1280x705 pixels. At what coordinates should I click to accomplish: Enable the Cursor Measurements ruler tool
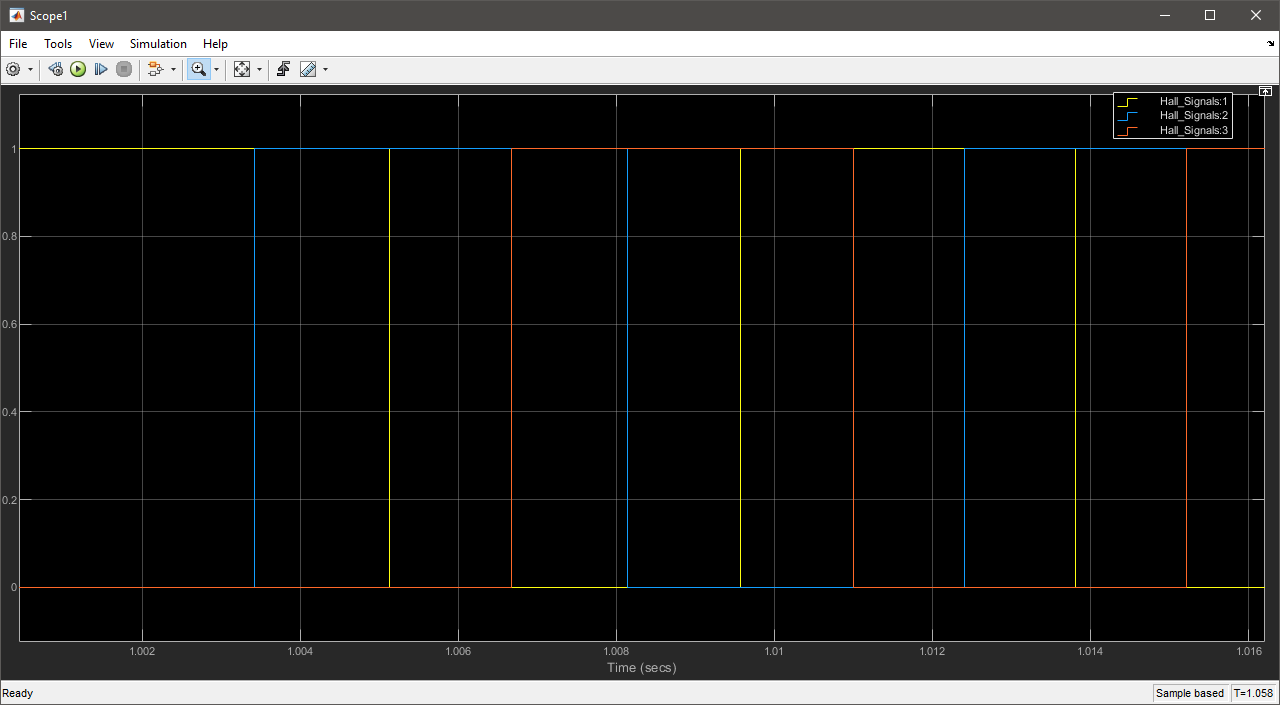(x=308, y=69)
